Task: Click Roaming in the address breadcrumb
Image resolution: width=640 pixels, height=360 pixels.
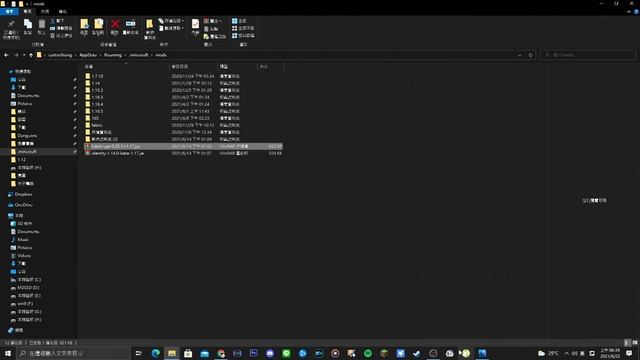Action: point(113,55)
